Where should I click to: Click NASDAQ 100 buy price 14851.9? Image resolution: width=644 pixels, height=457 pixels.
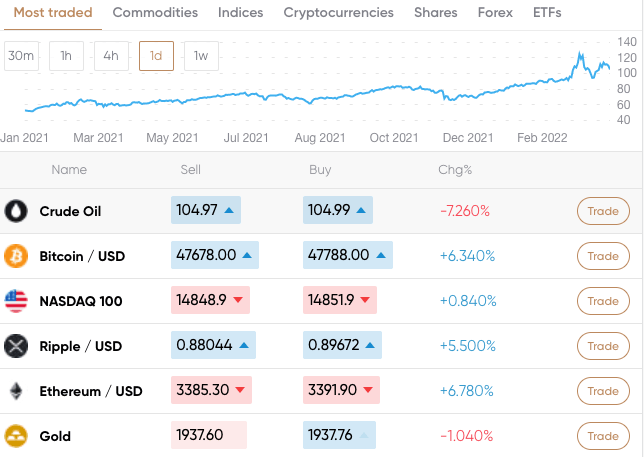pos(340,300)
